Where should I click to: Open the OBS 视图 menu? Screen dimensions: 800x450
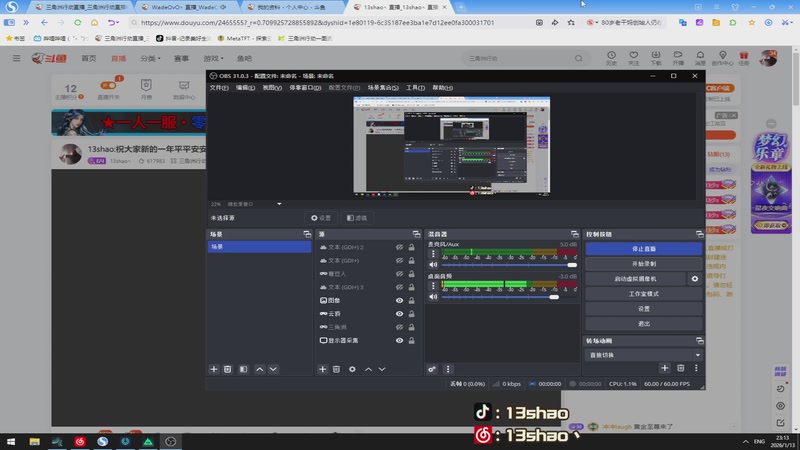click(272, 88)
